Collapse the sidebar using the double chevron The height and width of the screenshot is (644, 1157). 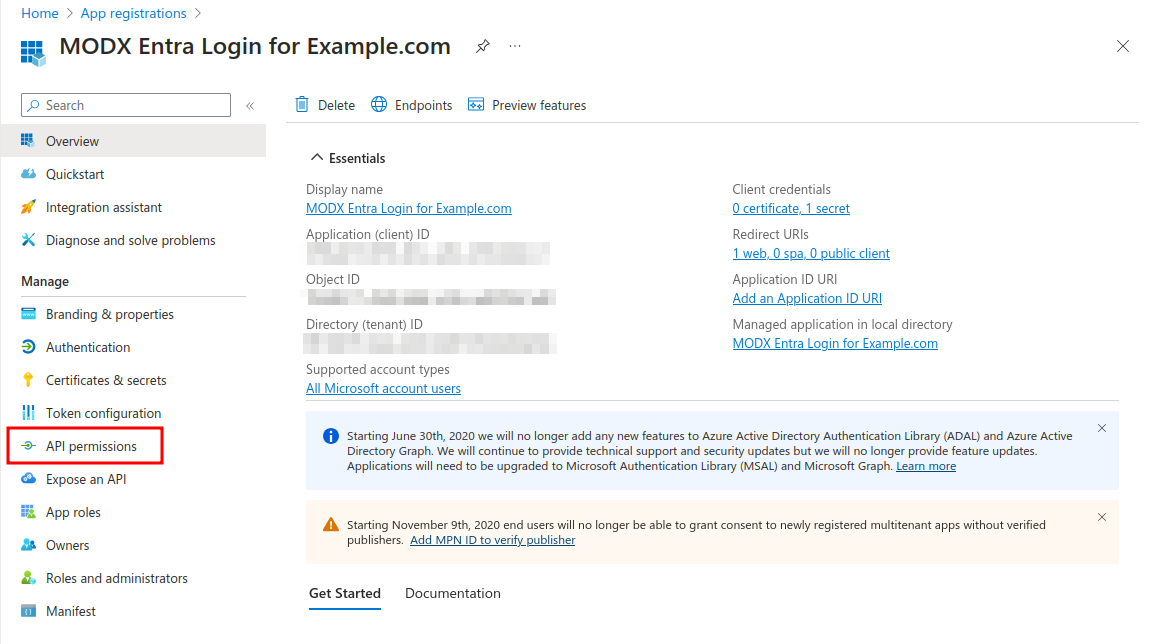250,105
